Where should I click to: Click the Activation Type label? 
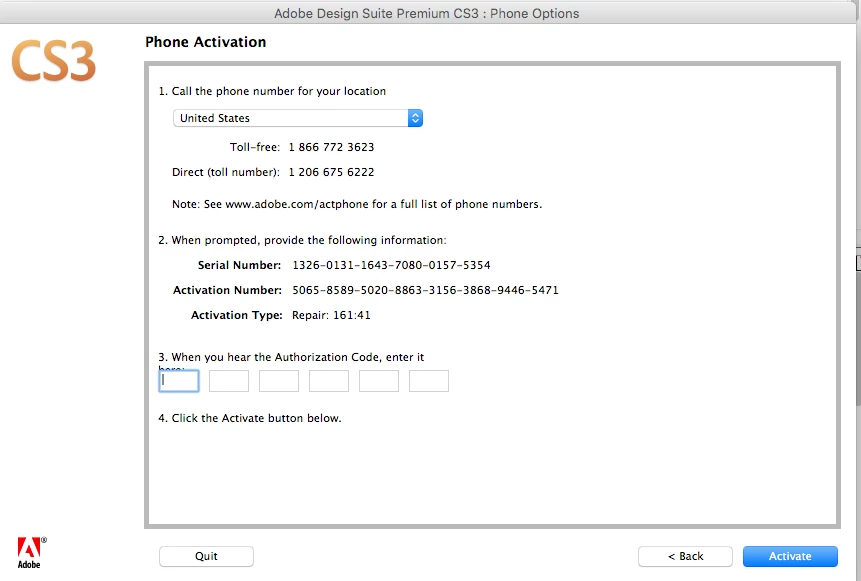(237, 315)
